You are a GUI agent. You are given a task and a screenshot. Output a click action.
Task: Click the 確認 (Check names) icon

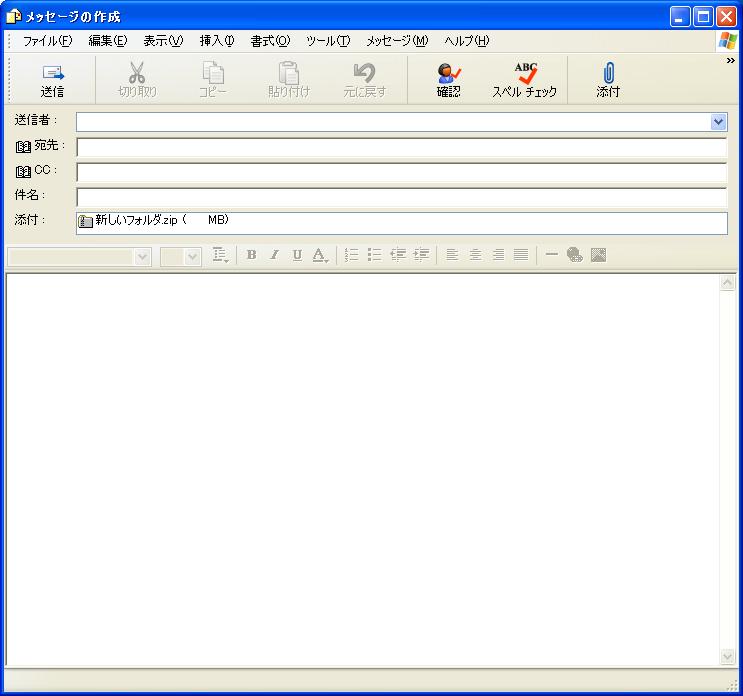click(x=448, y=72)
